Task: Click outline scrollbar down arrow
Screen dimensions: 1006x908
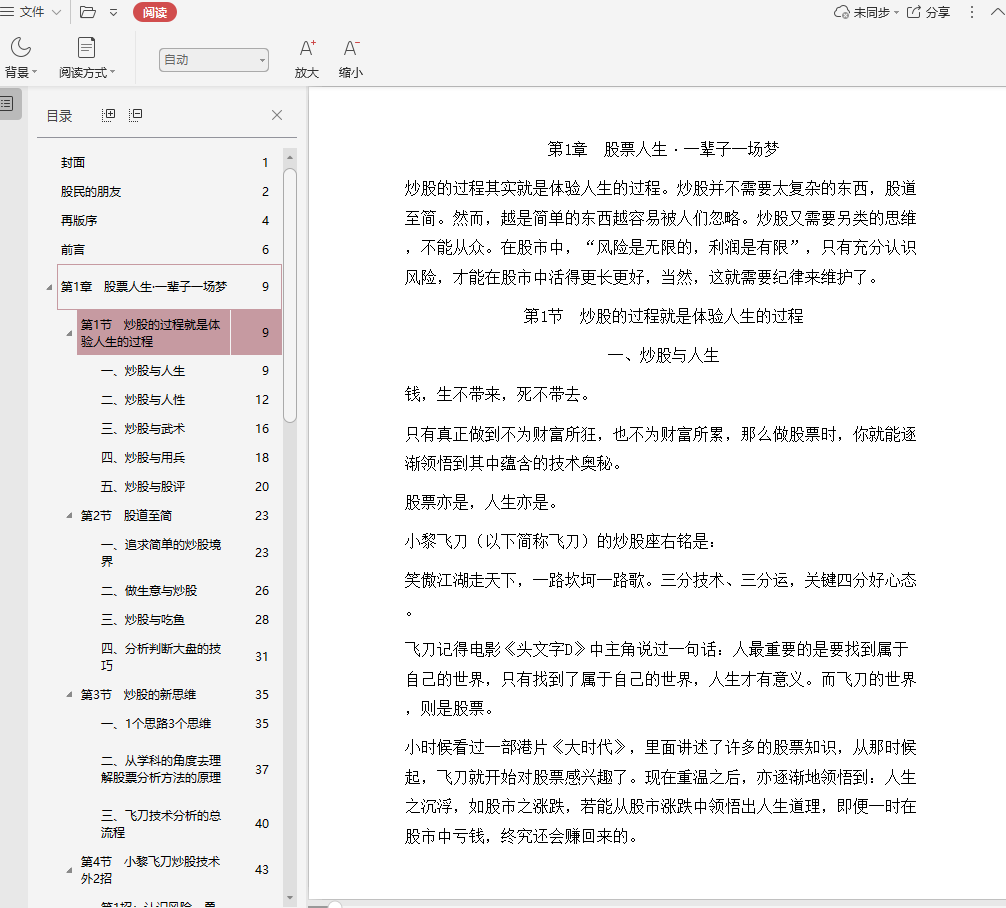Action: (x=290, y=898)
